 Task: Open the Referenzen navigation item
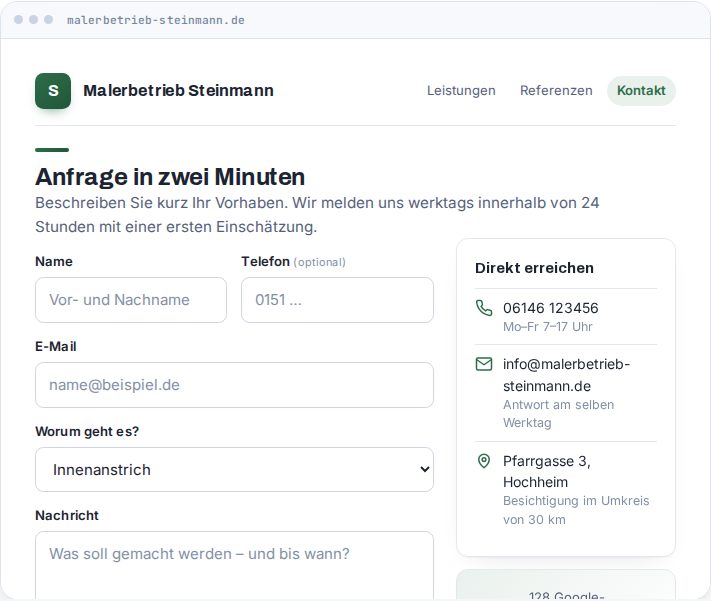556,91
